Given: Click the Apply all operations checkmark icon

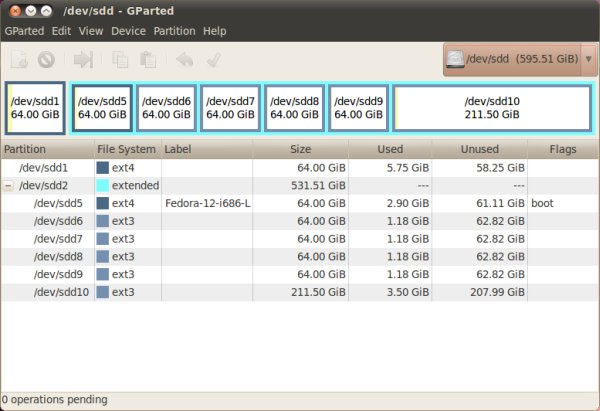Looking at the screenshot, I should (x=214, y=60).
